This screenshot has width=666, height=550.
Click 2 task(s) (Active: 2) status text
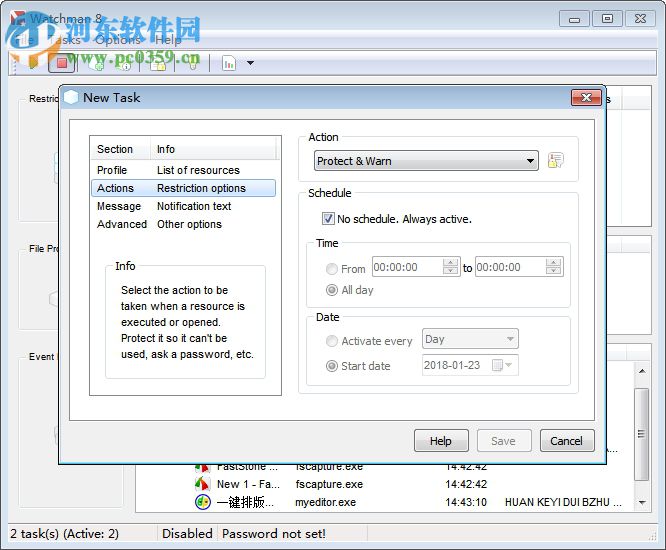65,533
